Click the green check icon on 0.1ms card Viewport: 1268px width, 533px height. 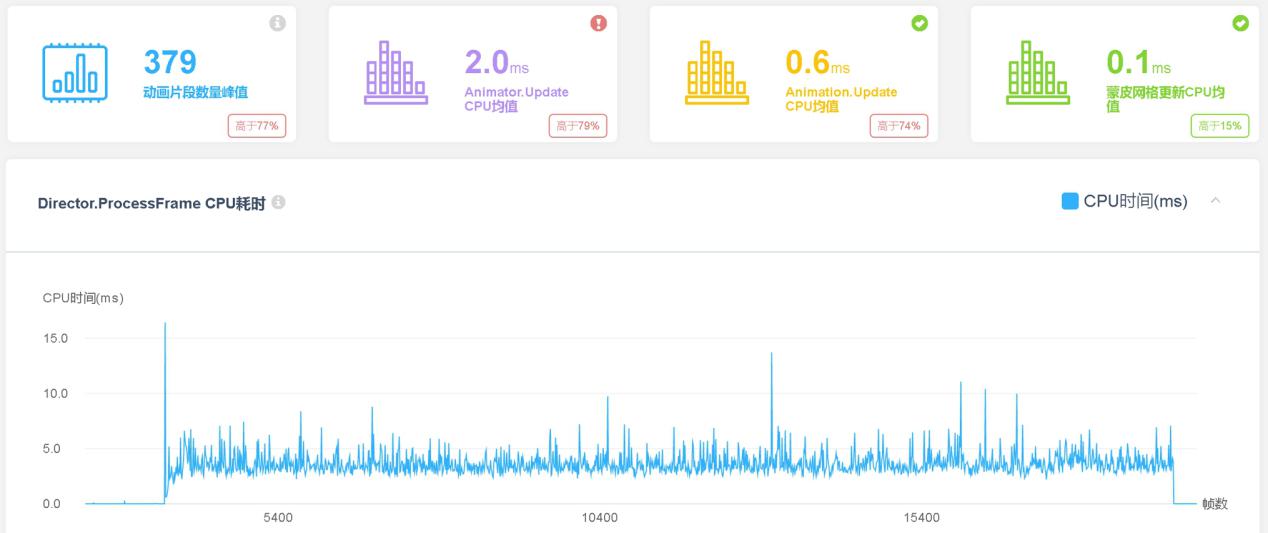[1241, 23]
